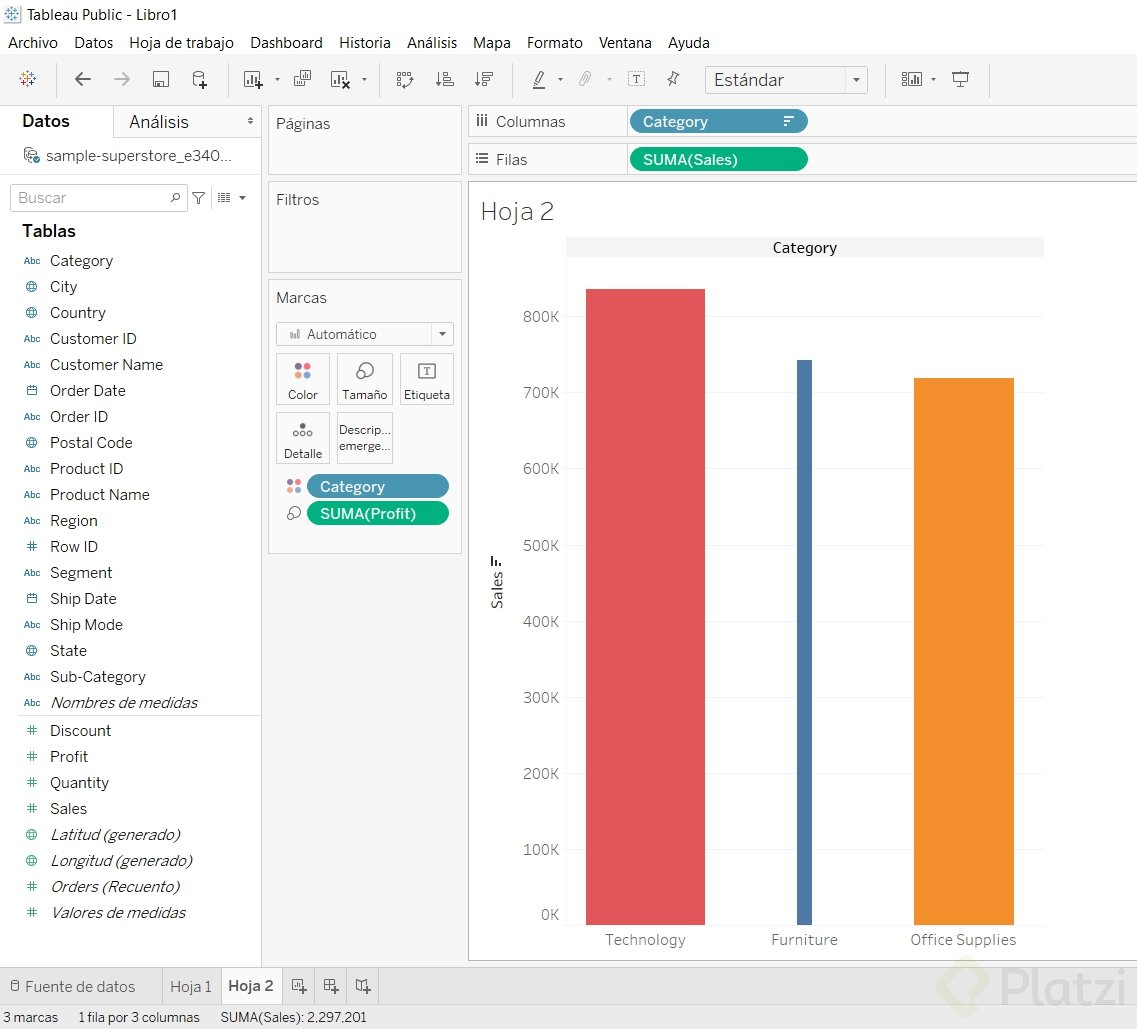Click the Buscar search field
This screenshot has height=1029, width=1137.
[99, 197]
